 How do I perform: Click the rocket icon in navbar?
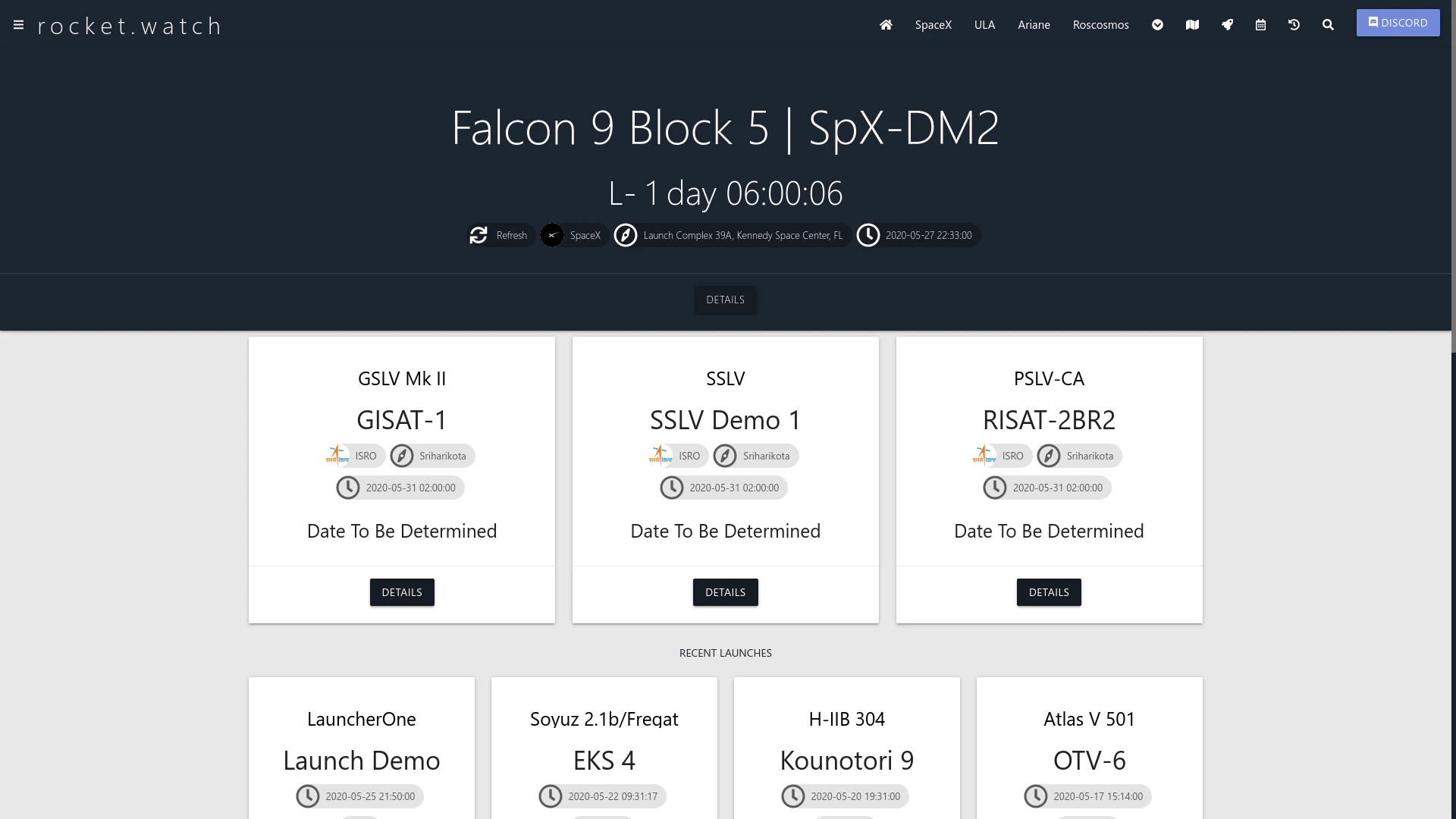(x=1227, y=25)
